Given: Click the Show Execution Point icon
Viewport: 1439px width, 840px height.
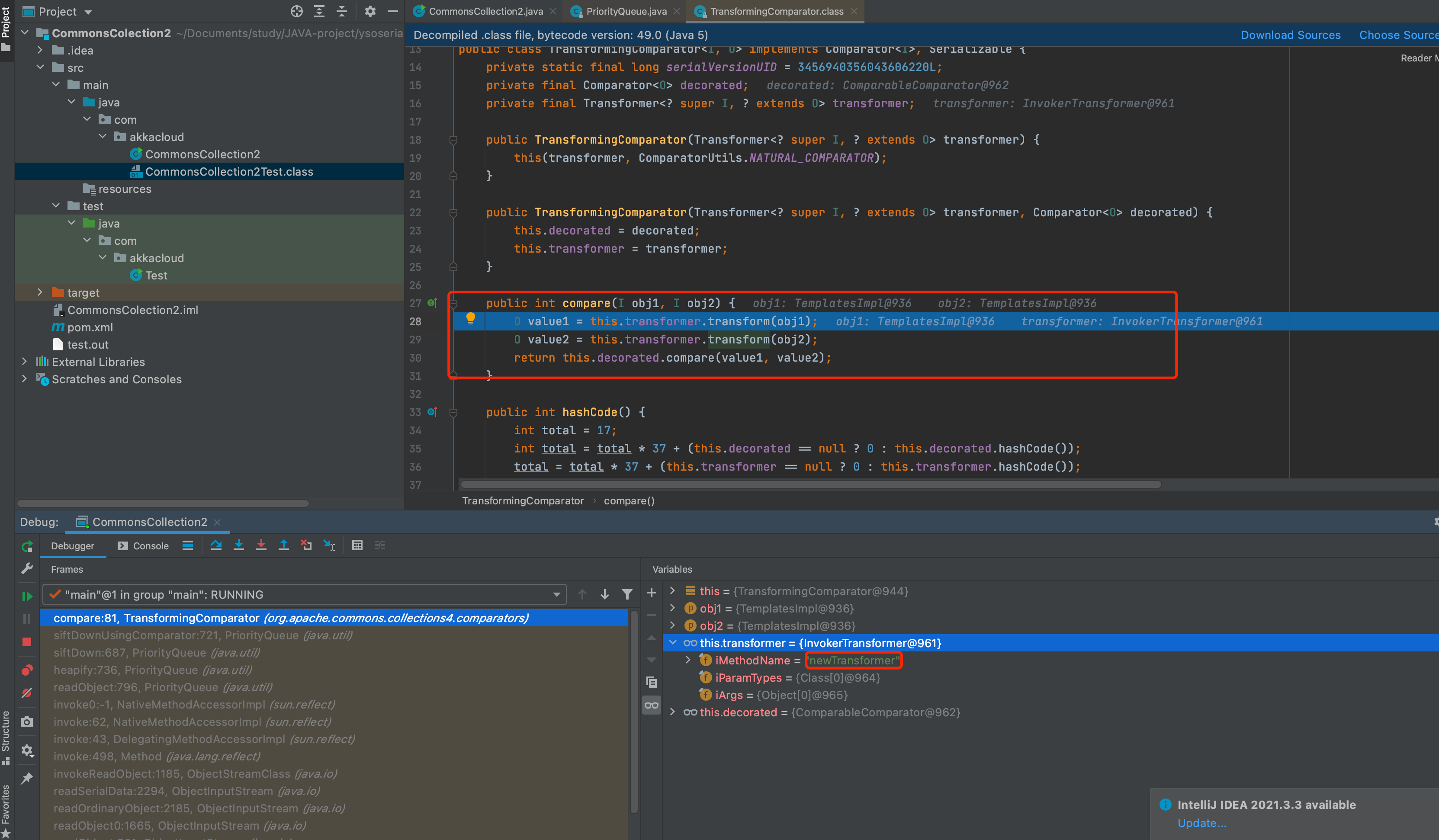Looking at the screenshot, I should pos(188,545).
